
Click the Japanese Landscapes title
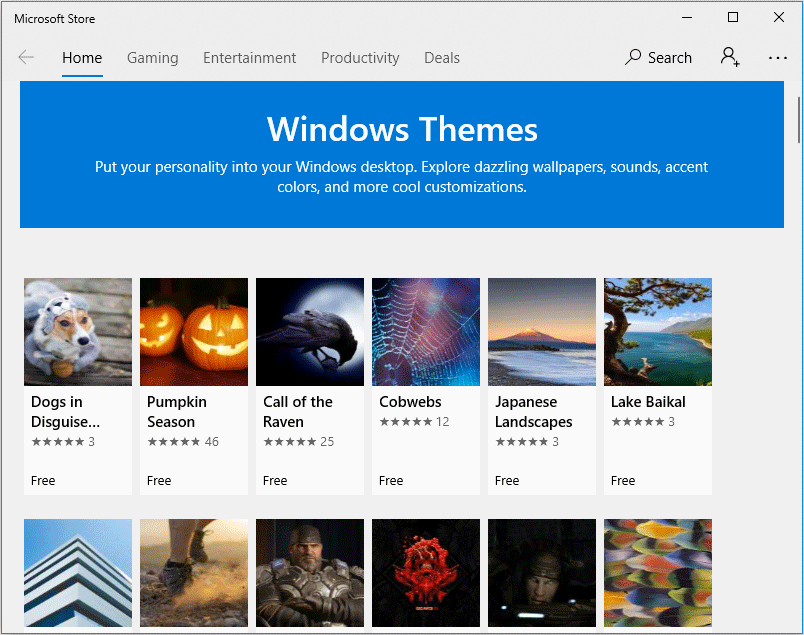coord(534,412)
